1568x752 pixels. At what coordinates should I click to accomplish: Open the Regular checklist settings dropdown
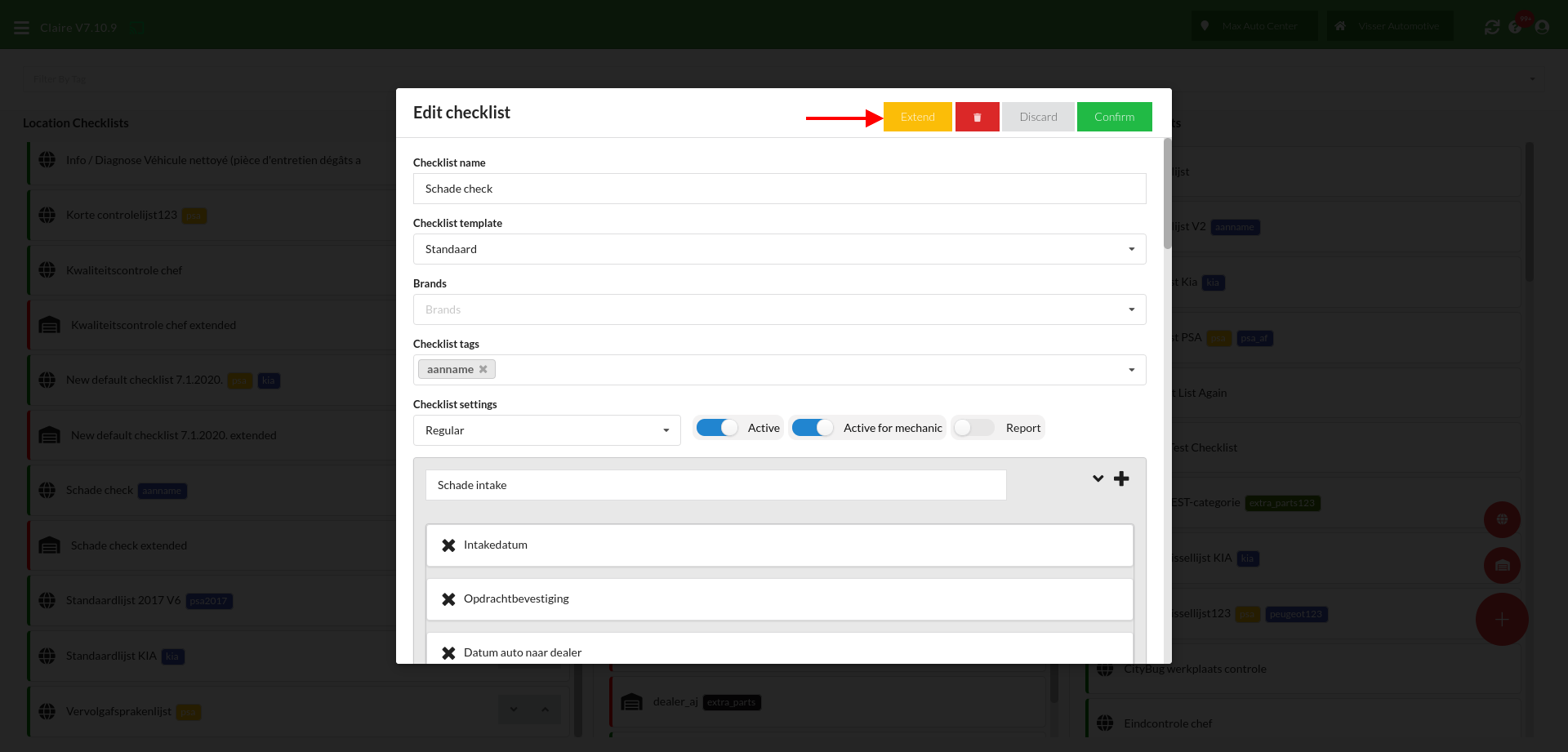point(546,430)
